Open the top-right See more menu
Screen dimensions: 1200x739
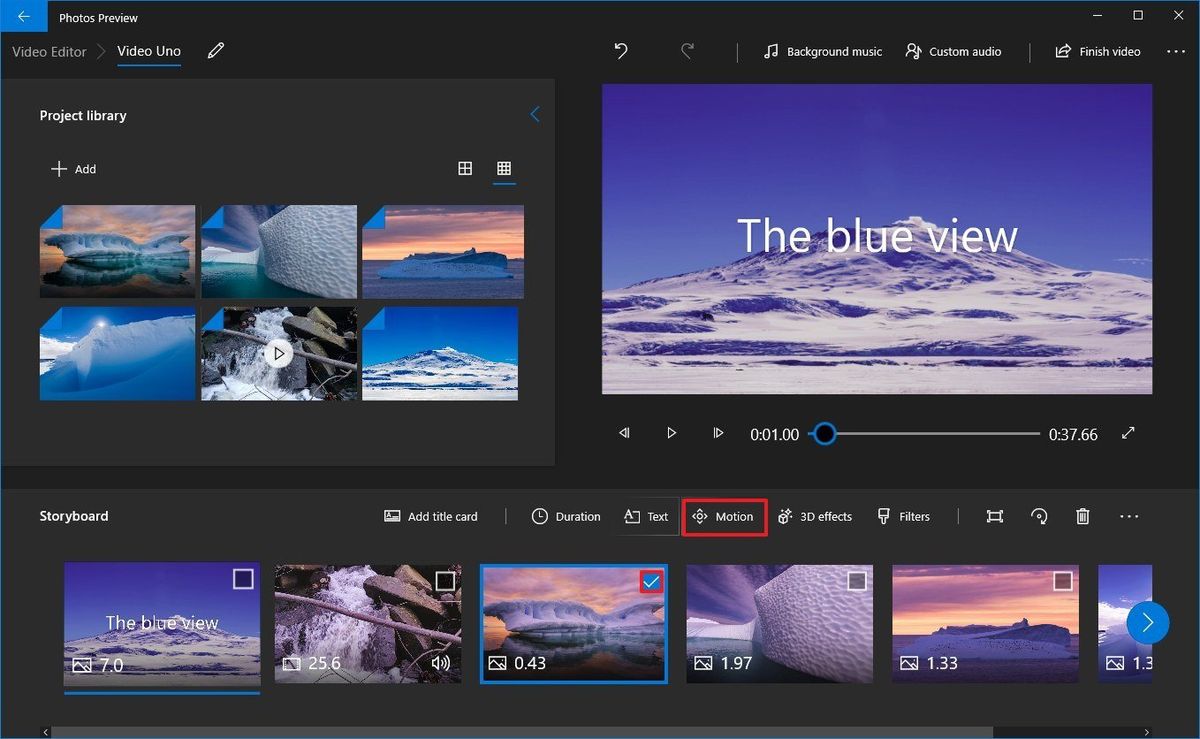(x=1176, y=51)
